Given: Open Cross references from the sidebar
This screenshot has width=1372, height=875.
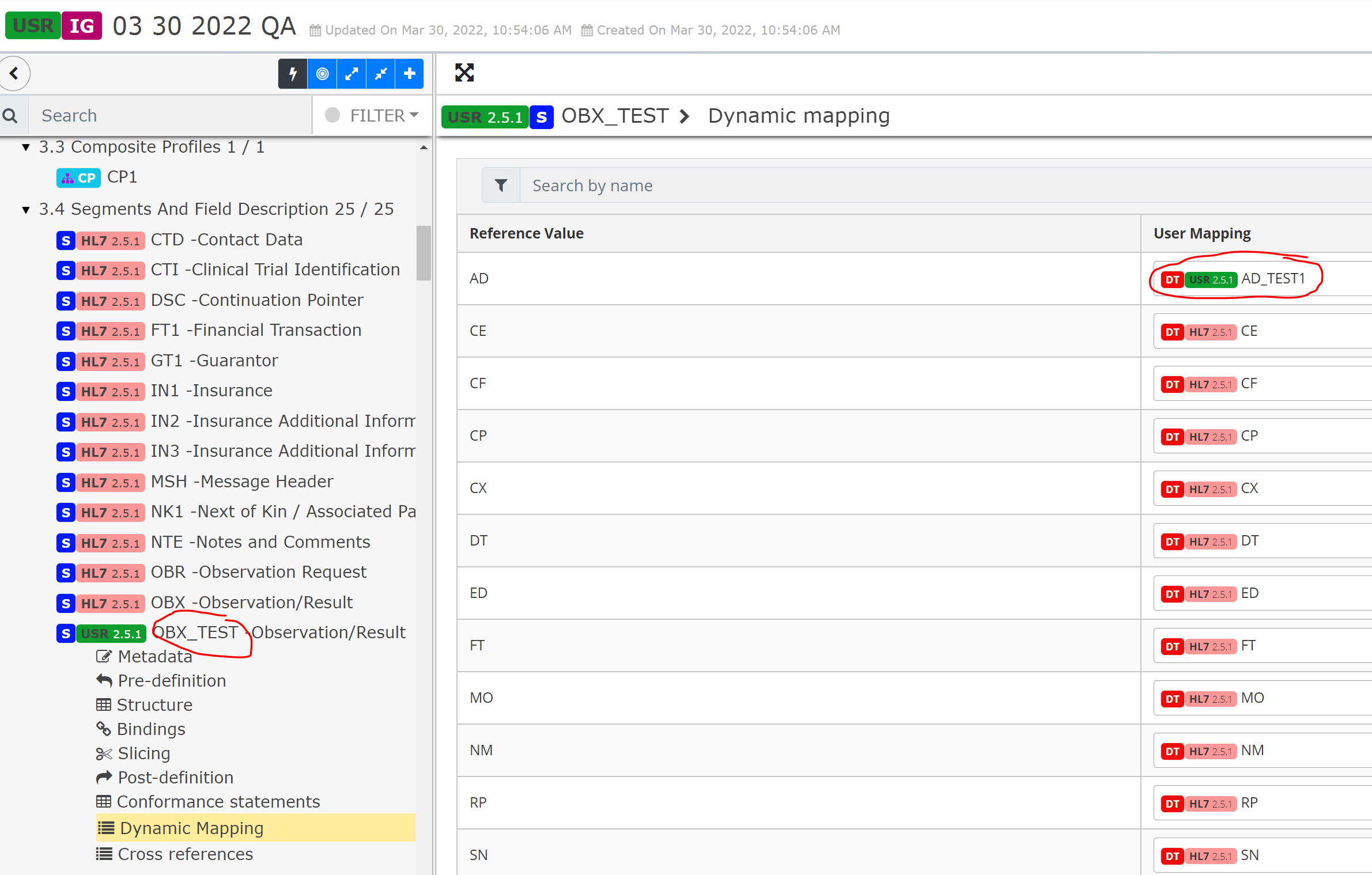Looking at the screenshot, I should [x=184, y=854].
